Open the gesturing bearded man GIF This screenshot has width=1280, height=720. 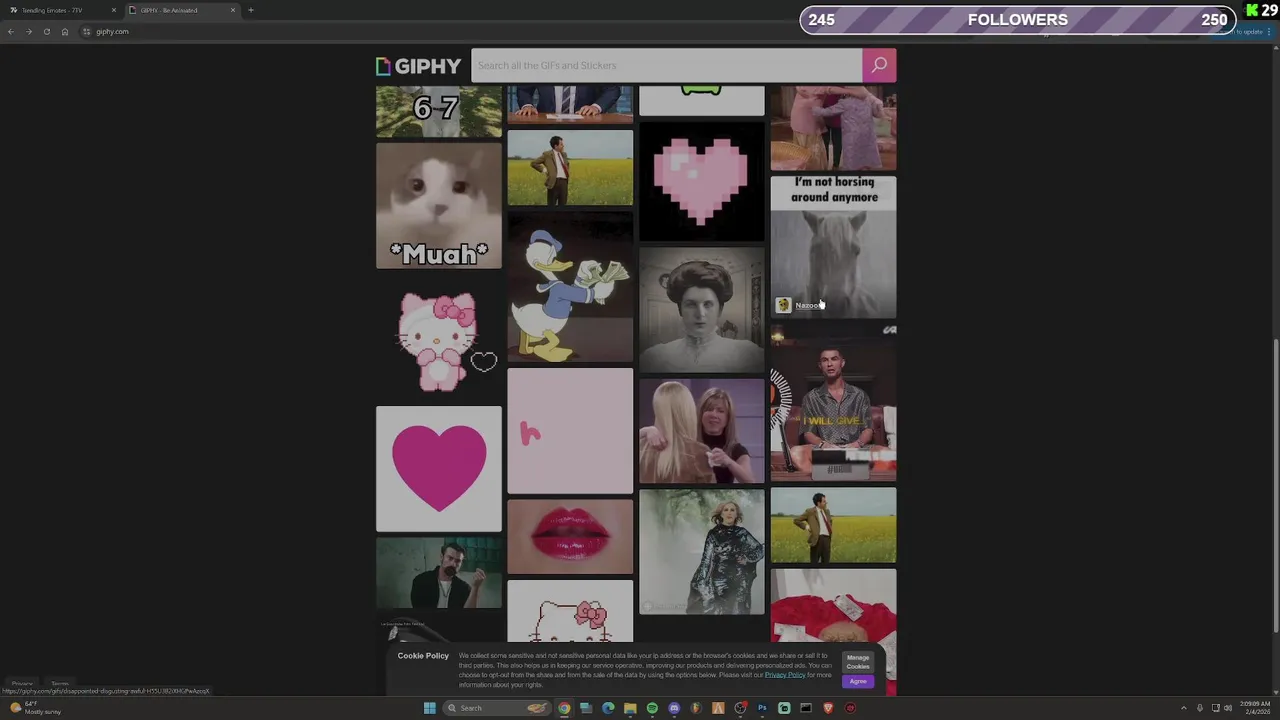(439, 573)
